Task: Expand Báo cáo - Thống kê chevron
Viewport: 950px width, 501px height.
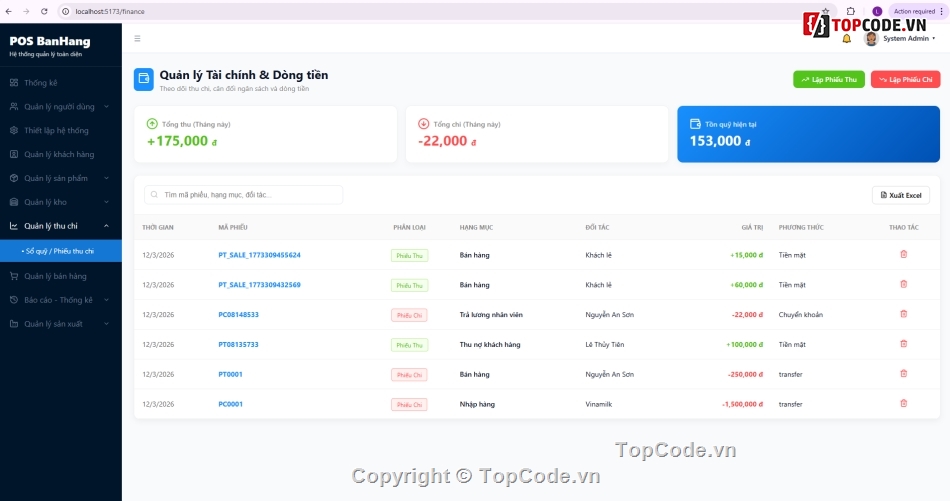Action: coord(107,300)
